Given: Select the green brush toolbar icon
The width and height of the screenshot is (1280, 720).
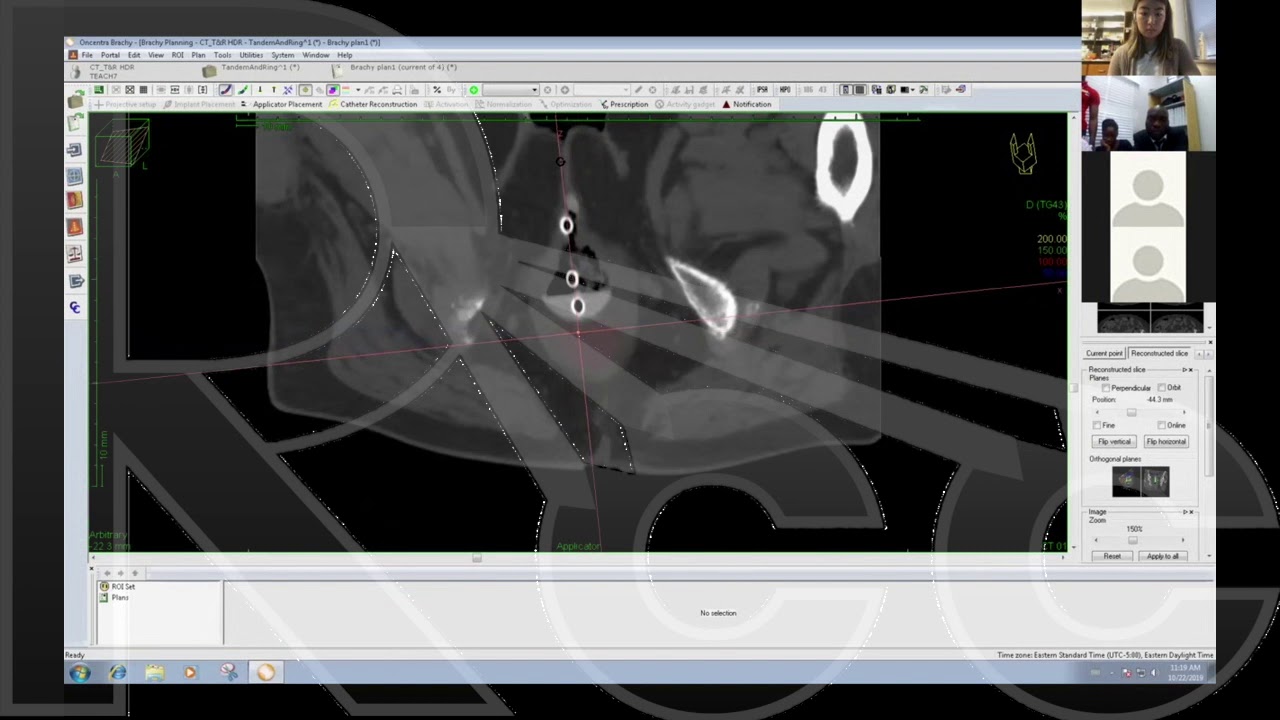Looking at the screenshot, I should tap(244, 90).
